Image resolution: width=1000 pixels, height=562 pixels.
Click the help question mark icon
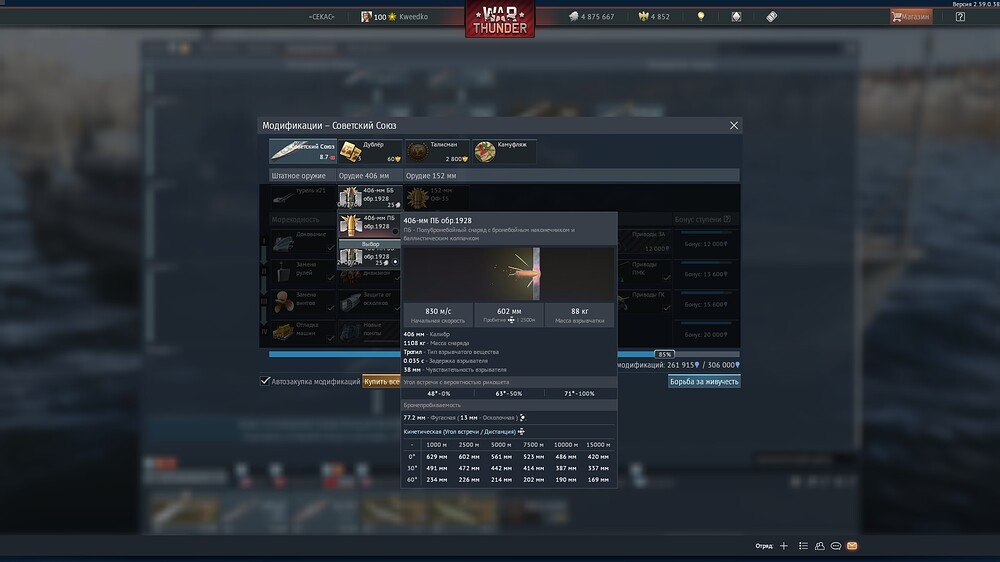[x=960, y=17]
